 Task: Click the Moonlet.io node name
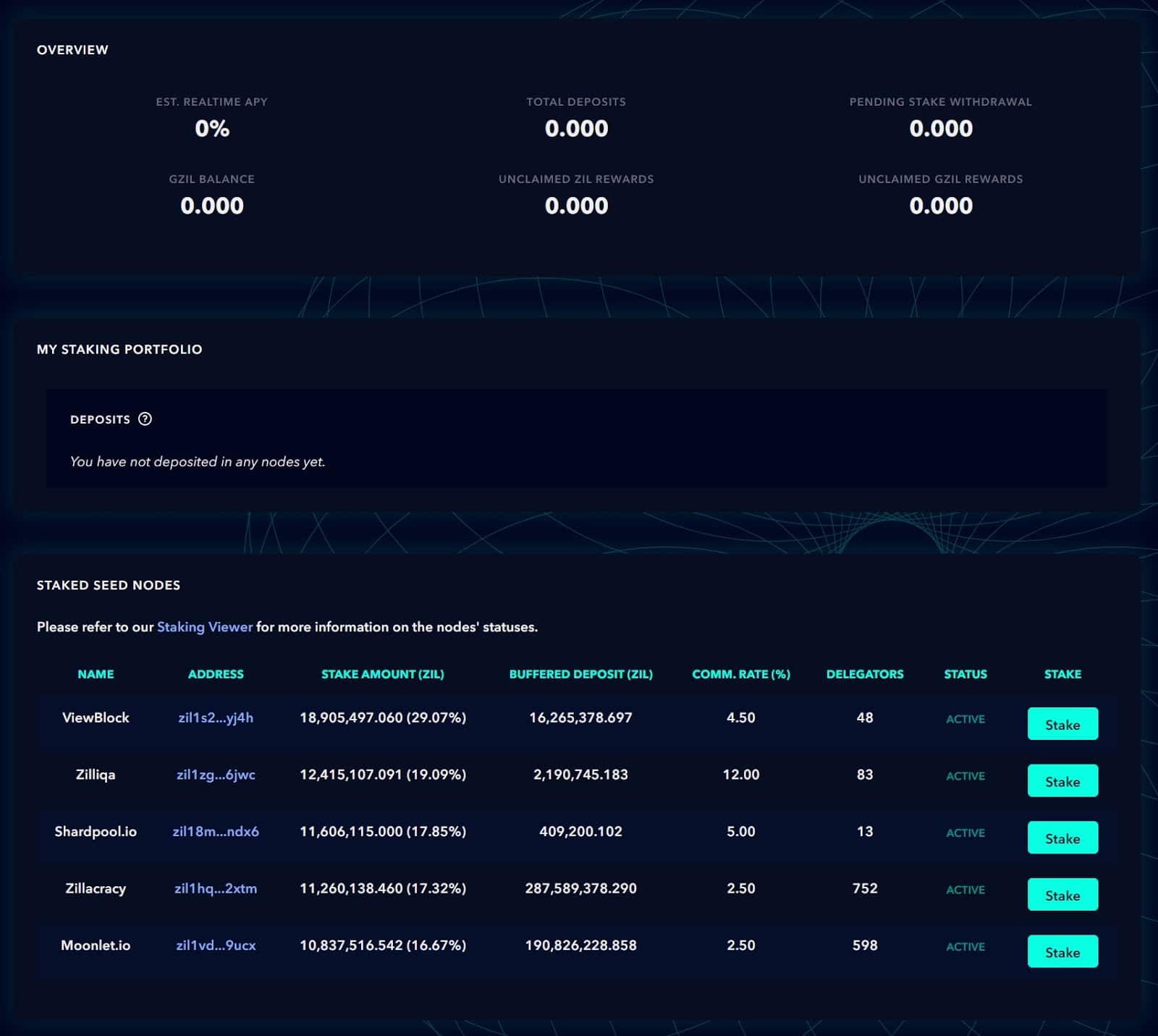click(x=96, y=945)
